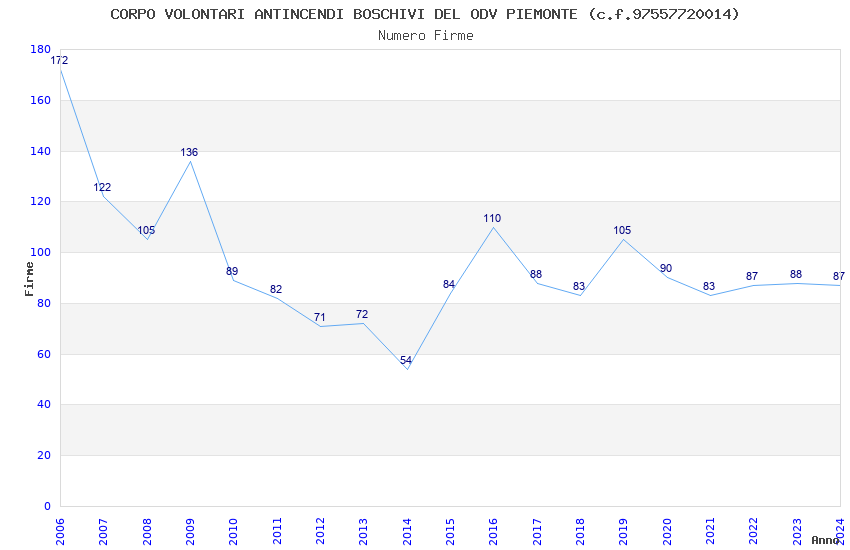Select the data point labeled 72
Viewport: 850px width, 550px height.
click(362, 314)
